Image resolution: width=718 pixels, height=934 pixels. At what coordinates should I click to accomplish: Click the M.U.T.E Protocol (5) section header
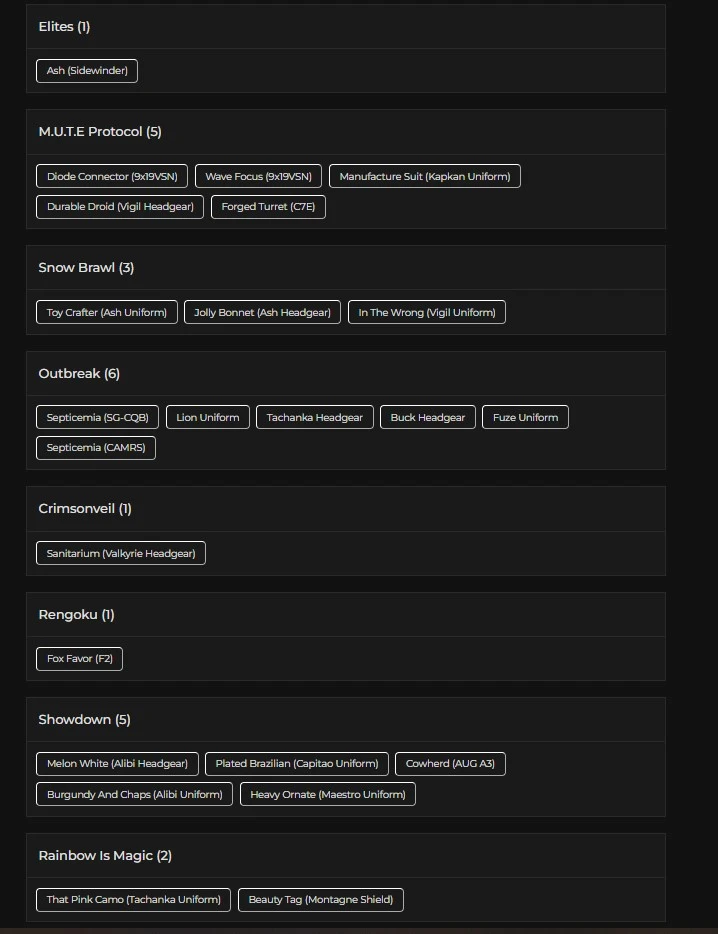(x=100, y=132)
